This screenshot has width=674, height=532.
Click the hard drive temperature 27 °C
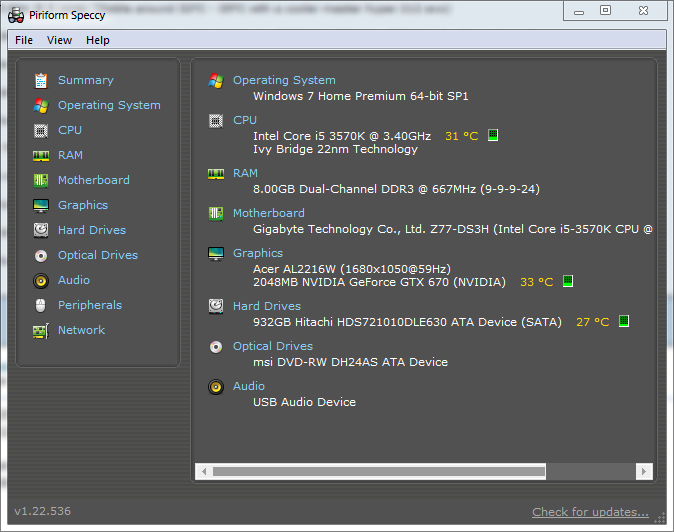coord(592,322)
